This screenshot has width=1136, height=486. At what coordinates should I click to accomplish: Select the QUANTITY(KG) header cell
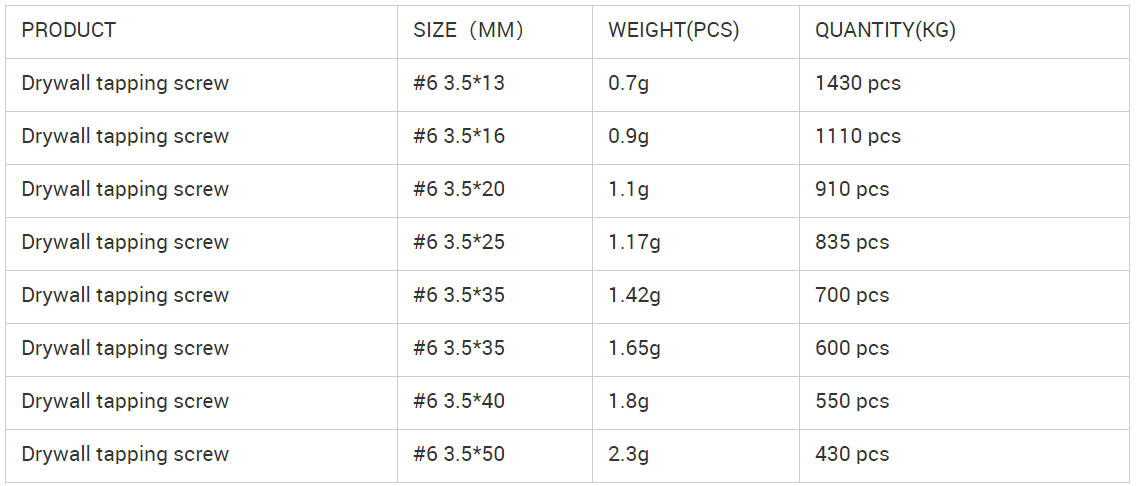tap(885, 30)
